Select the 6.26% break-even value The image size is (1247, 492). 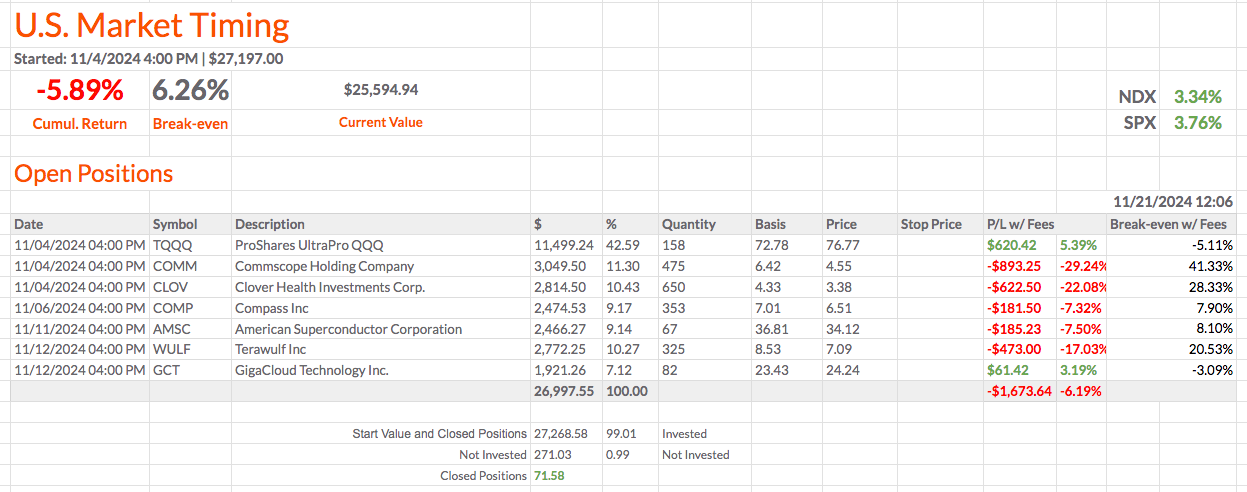pos(190,91)
